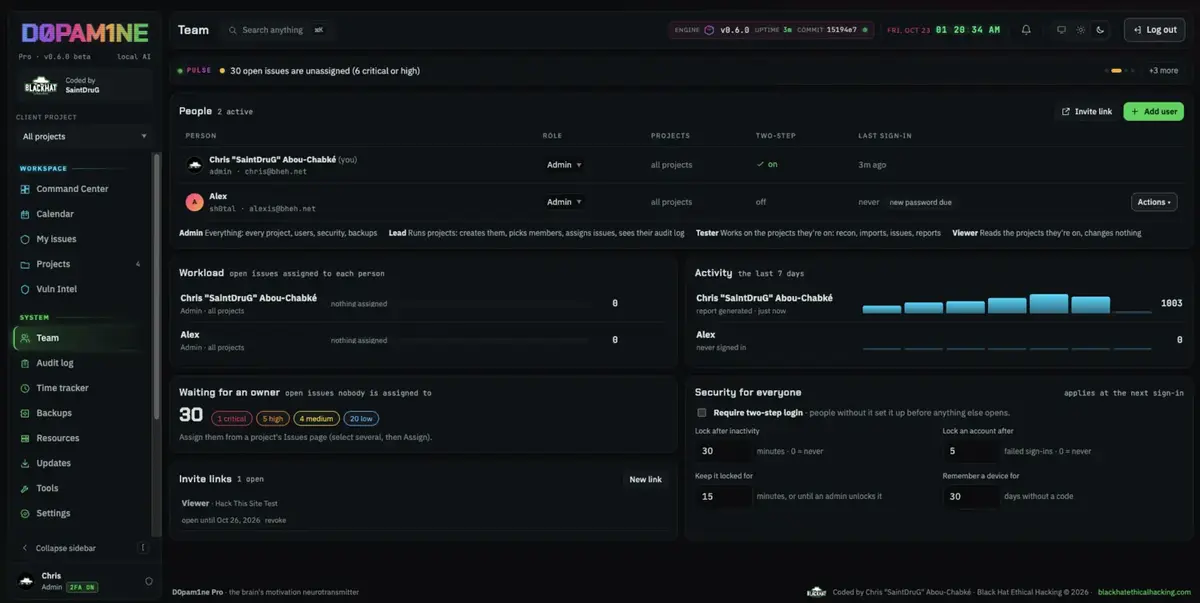Click the '5 high' badge
The image size is (1200, 603).
point(272,419)
